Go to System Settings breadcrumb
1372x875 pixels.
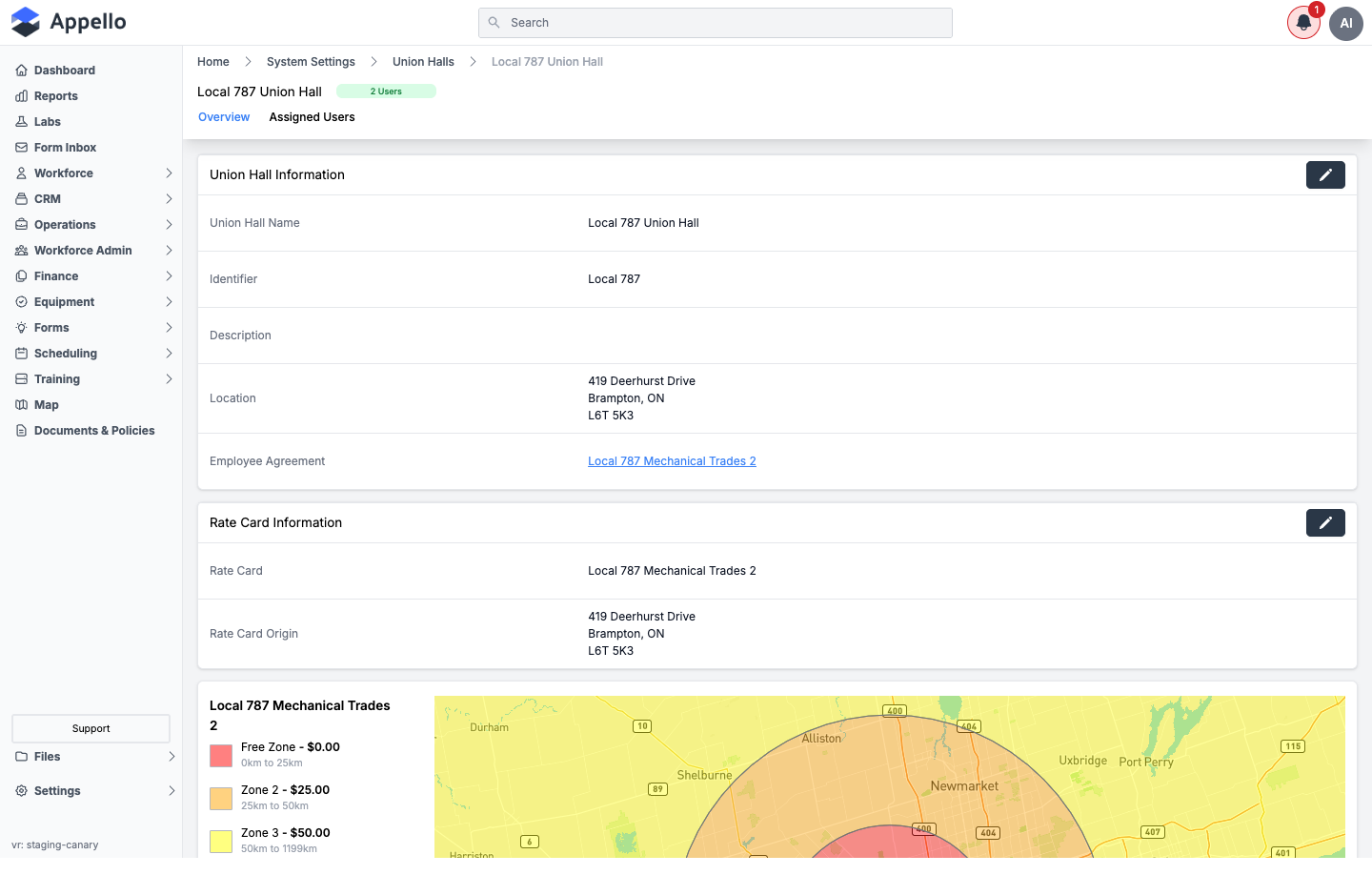[311, 62]
